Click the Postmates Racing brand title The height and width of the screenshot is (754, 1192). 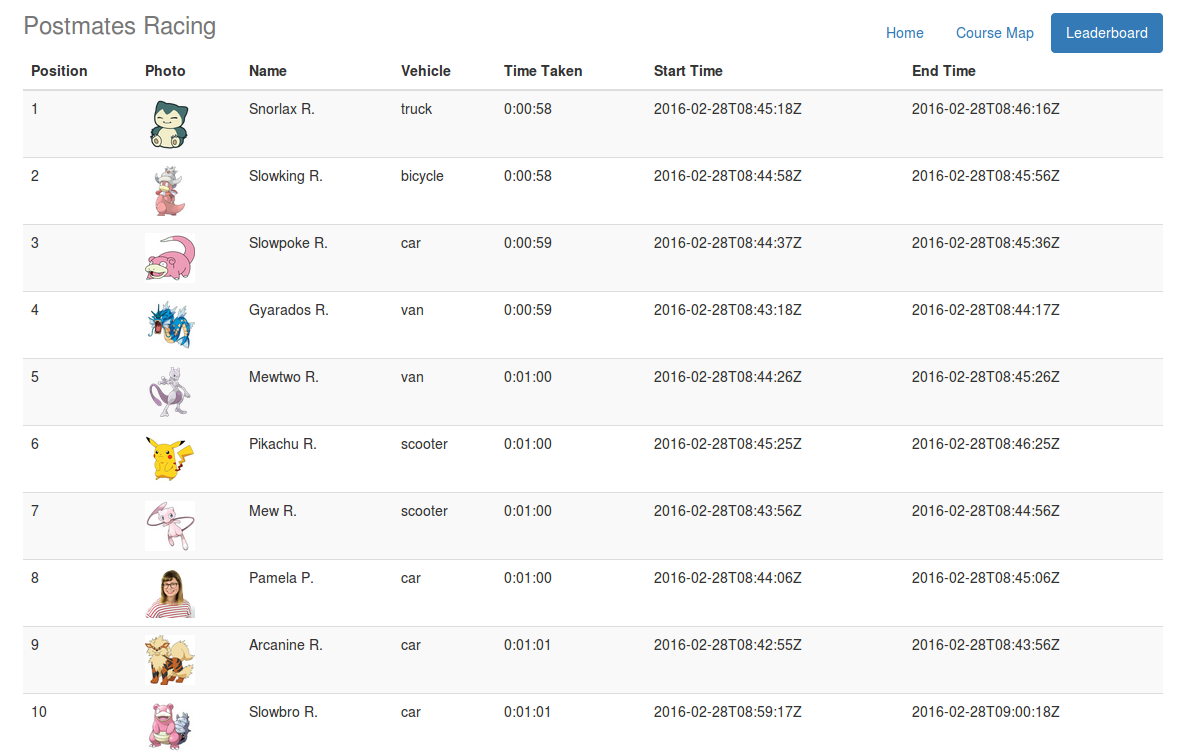pyautogui.click(x=119, y=26)
